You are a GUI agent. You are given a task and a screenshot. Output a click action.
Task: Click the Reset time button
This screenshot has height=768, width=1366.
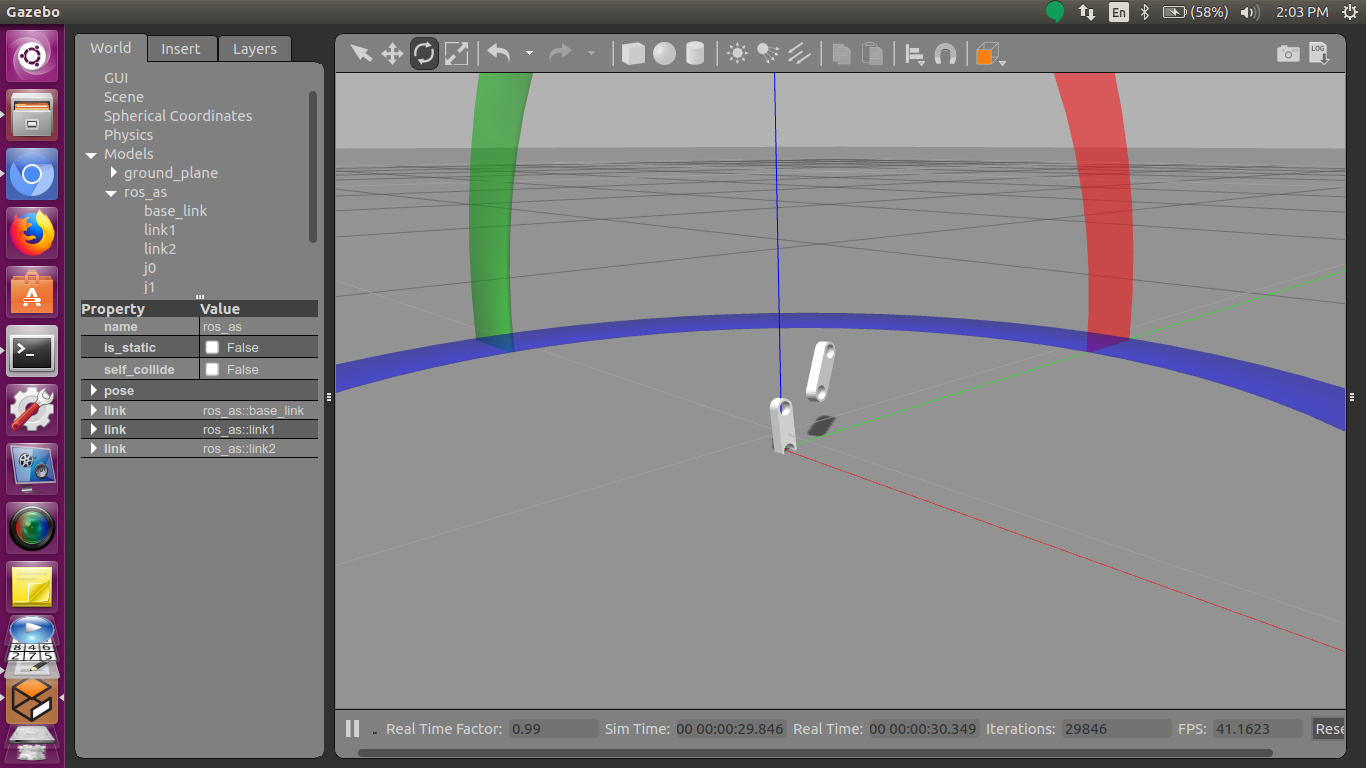pyautogui.click(x=1328, y=729)
